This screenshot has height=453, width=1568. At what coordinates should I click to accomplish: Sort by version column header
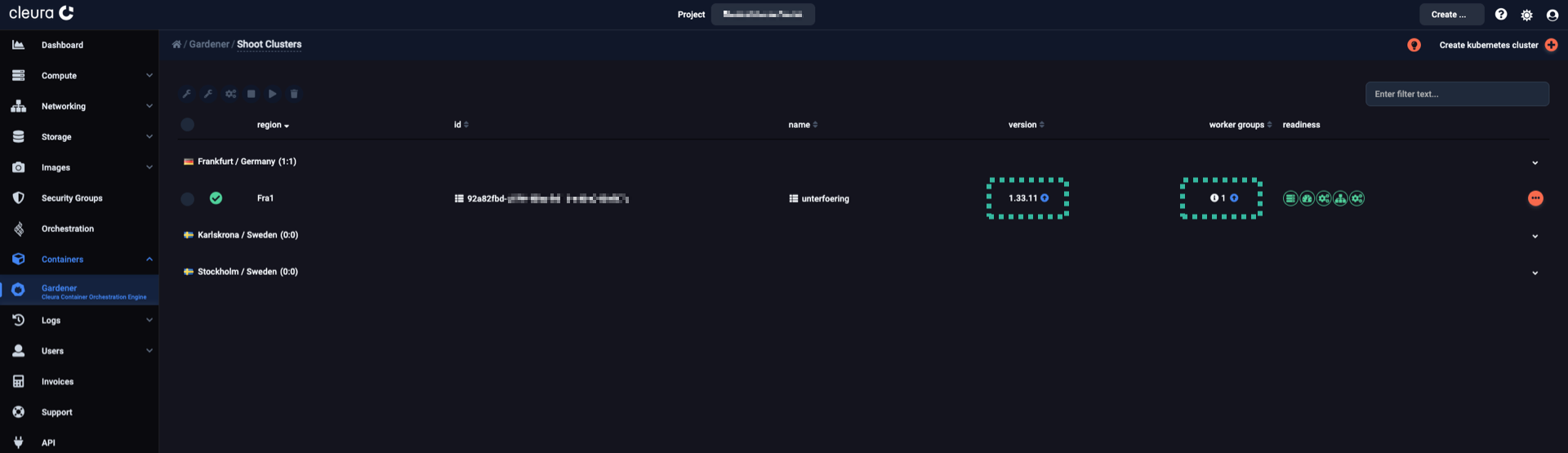click(1026, 125)
